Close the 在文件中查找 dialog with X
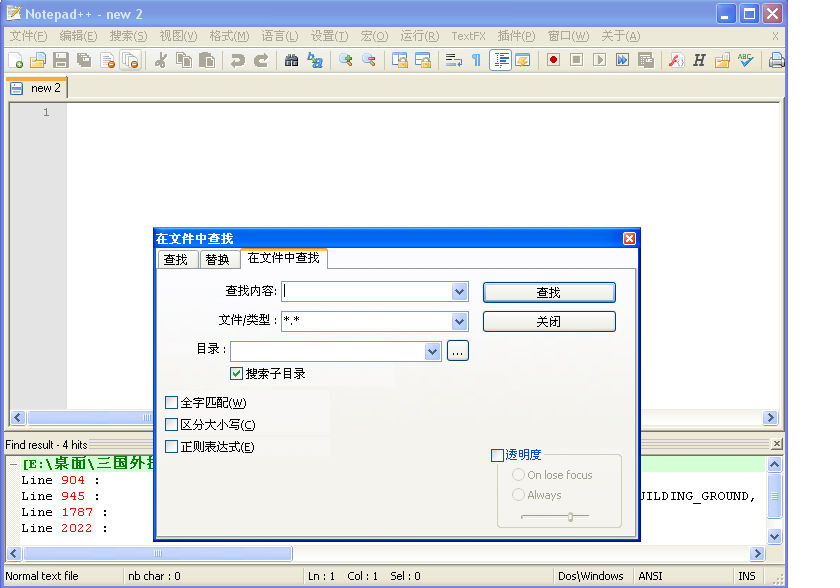This screenshot has width=840, height=588. 629,238
